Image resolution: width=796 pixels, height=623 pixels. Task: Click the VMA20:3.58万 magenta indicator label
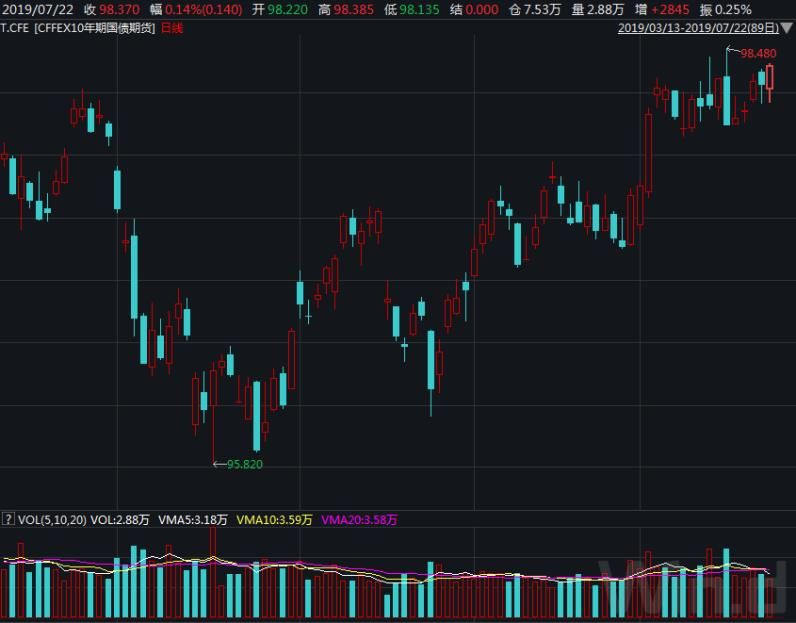(359, 519)
